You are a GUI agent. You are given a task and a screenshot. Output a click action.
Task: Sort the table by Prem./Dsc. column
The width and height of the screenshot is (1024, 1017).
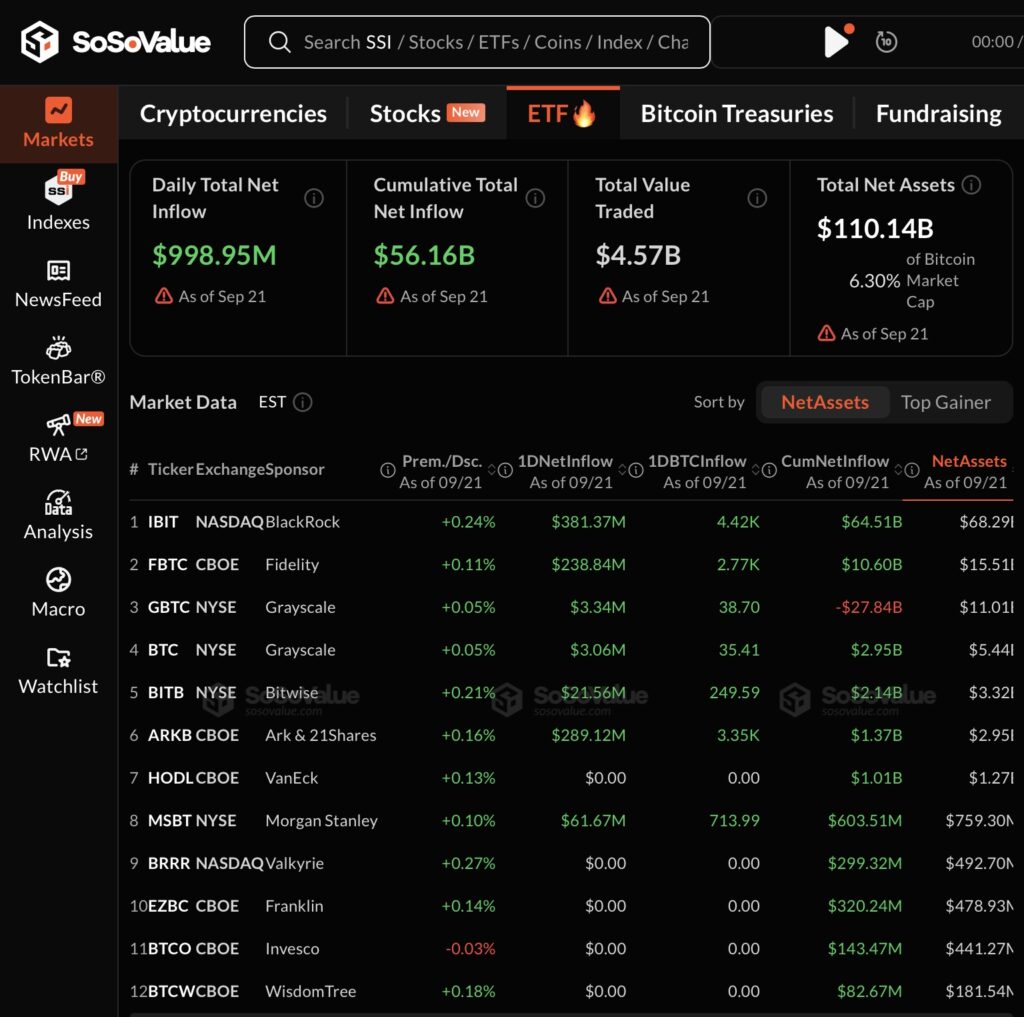(x=491, y=470)
